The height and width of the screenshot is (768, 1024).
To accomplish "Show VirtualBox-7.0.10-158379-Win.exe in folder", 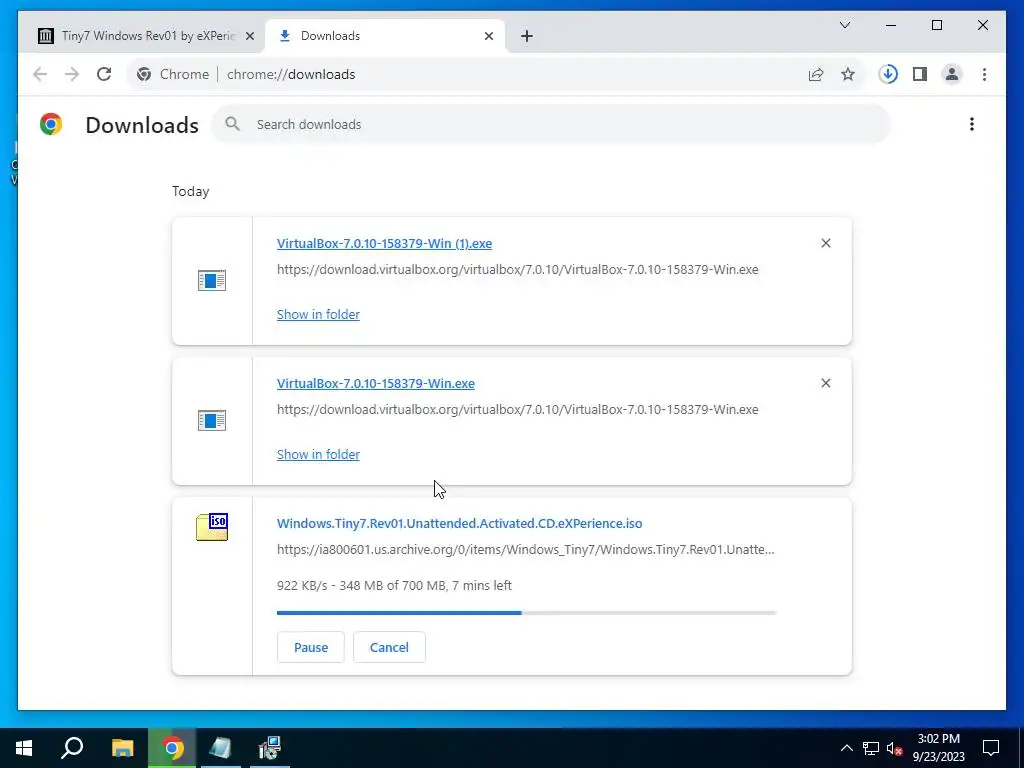I will pos(318,454).
